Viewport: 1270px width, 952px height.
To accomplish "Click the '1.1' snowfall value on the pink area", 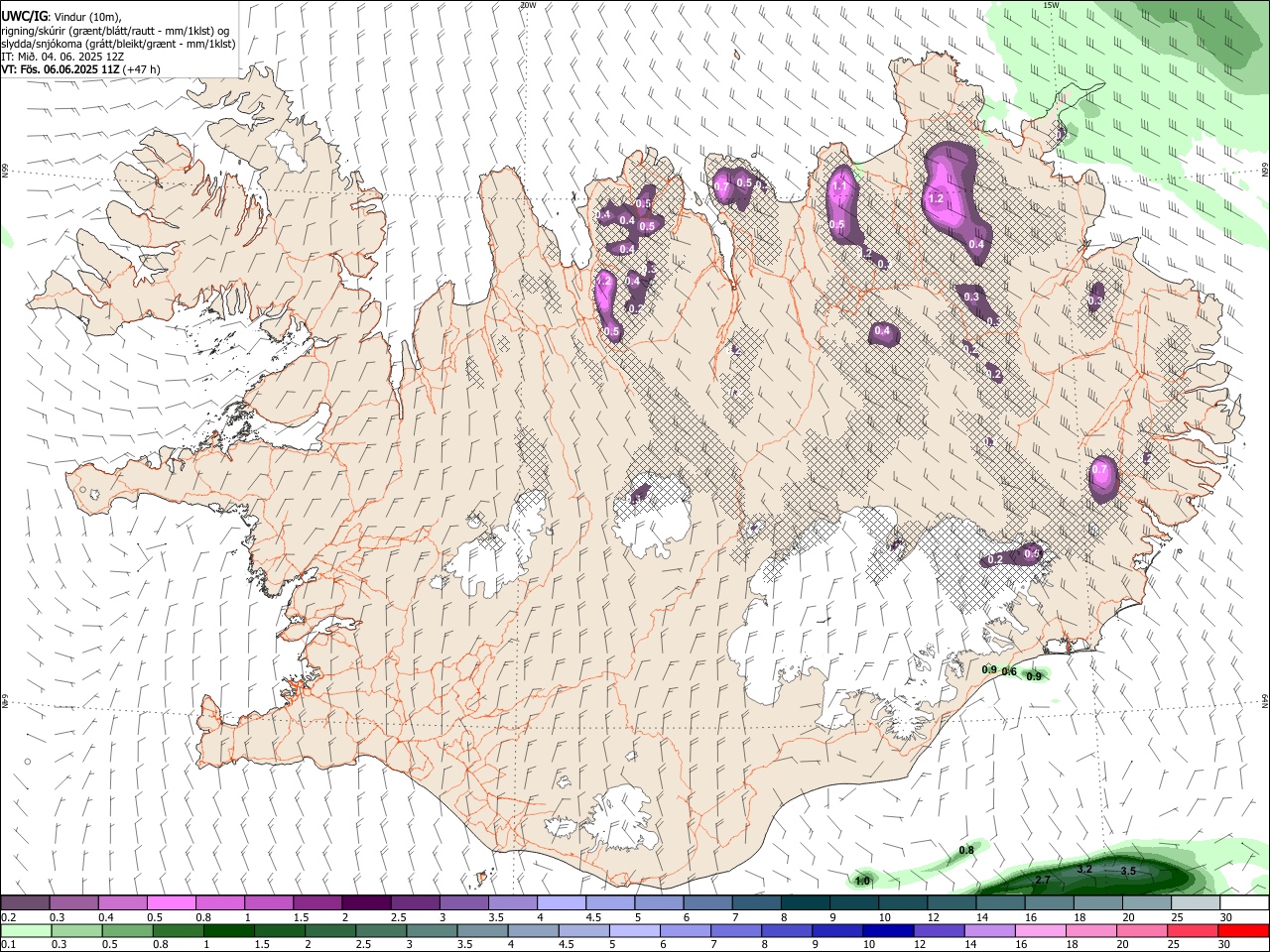I will point(839,185).
